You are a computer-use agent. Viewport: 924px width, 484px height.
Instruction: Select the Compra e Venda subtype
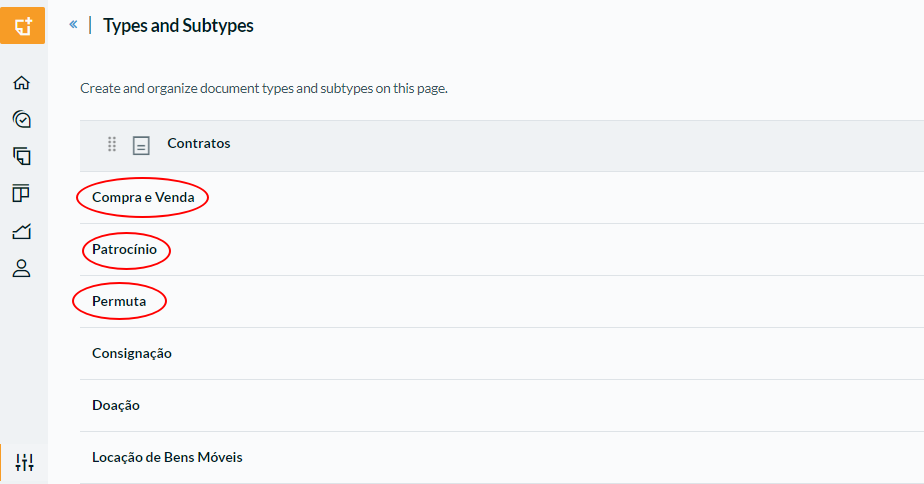143,197
